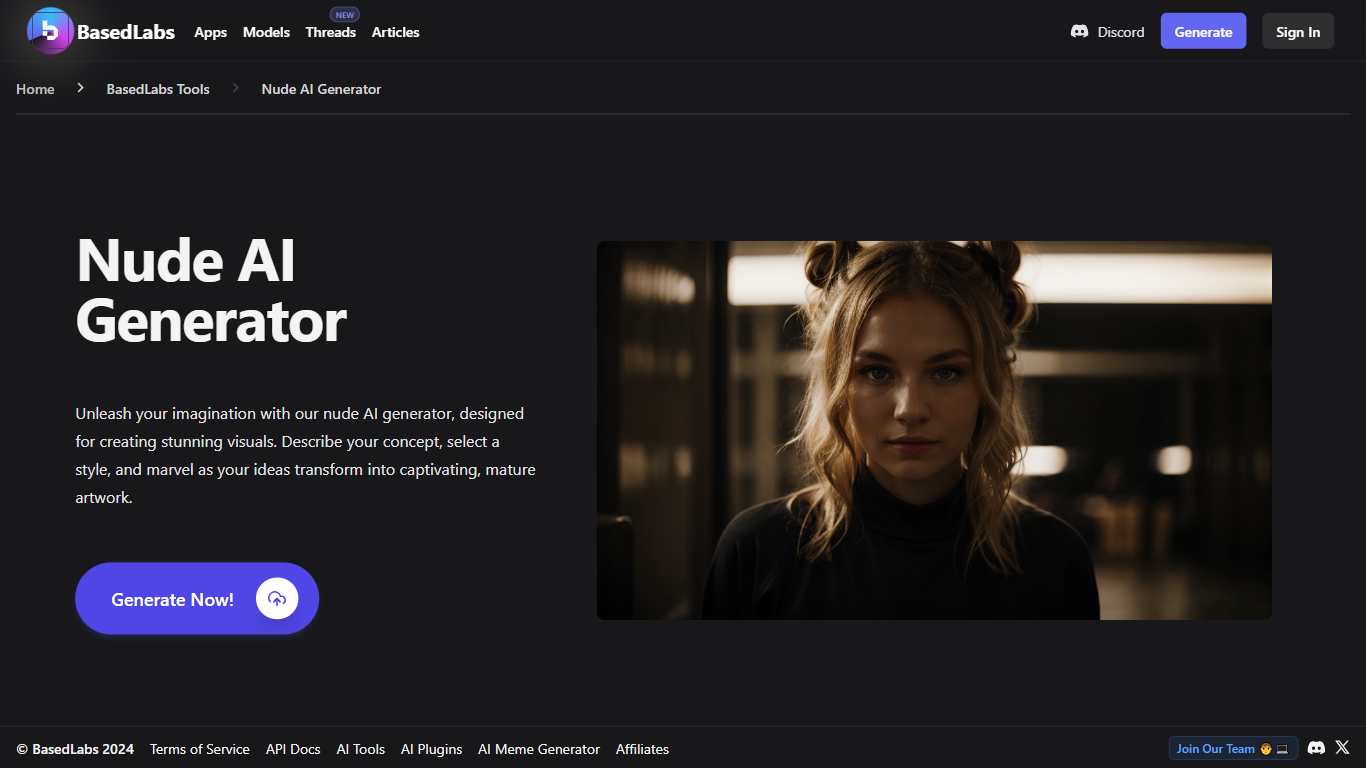The width and height of the screenshot is (1366, 768).
Task: Click the BasedLabs logo icon
Action: pos(50,31)
